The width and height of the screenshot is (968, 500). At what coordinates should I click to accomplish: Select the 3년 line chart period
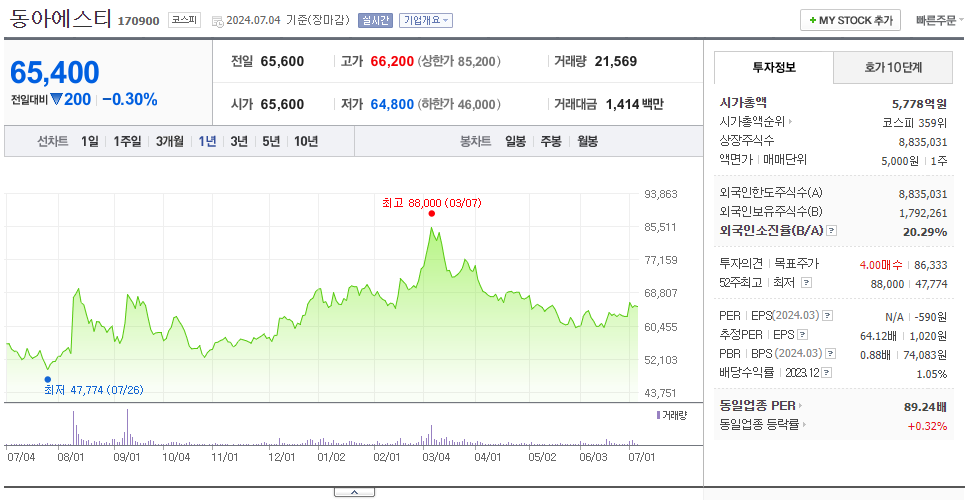[x=239, y=141]
